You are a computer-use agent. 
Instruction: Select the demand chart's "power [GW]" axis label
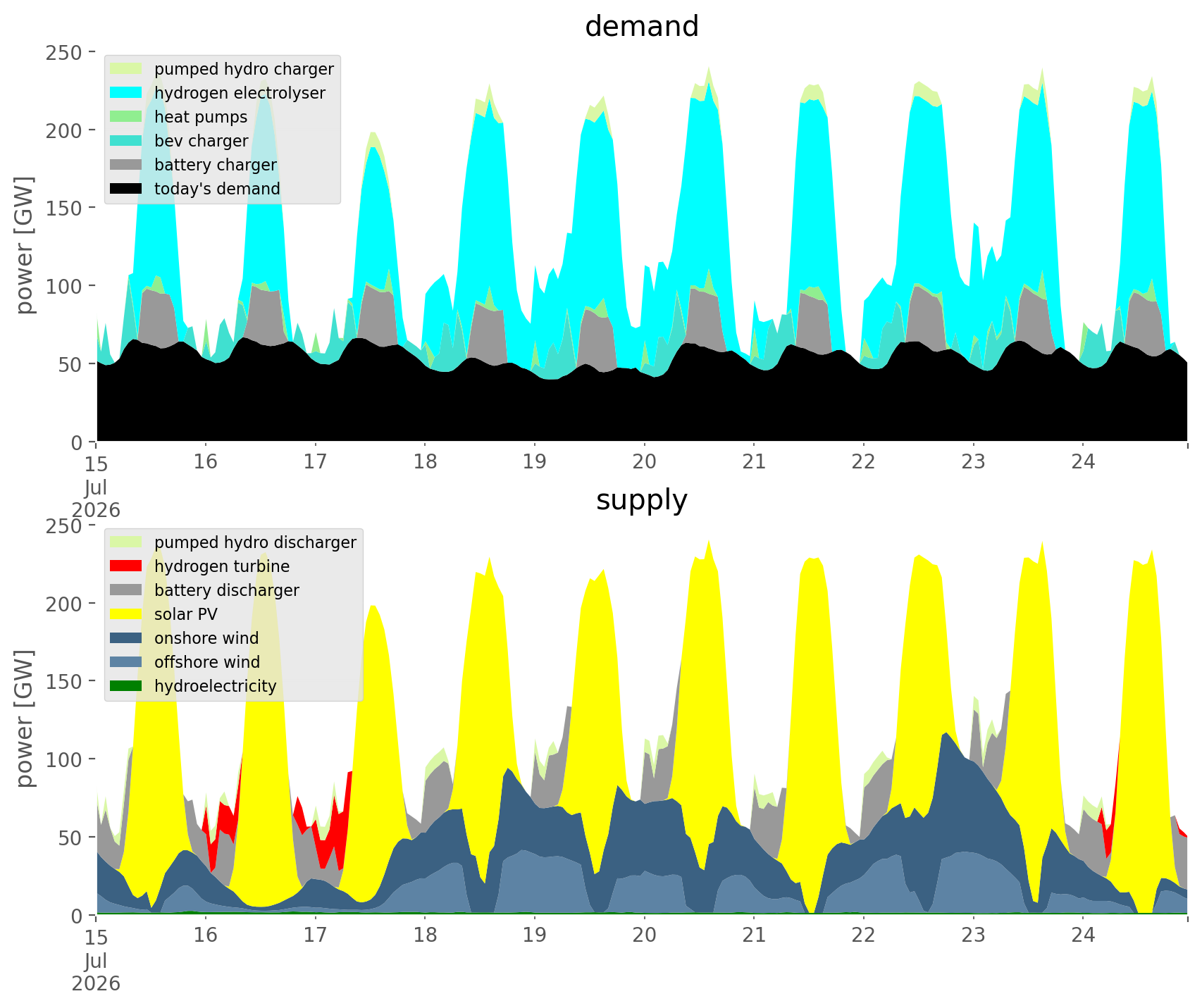25,246
